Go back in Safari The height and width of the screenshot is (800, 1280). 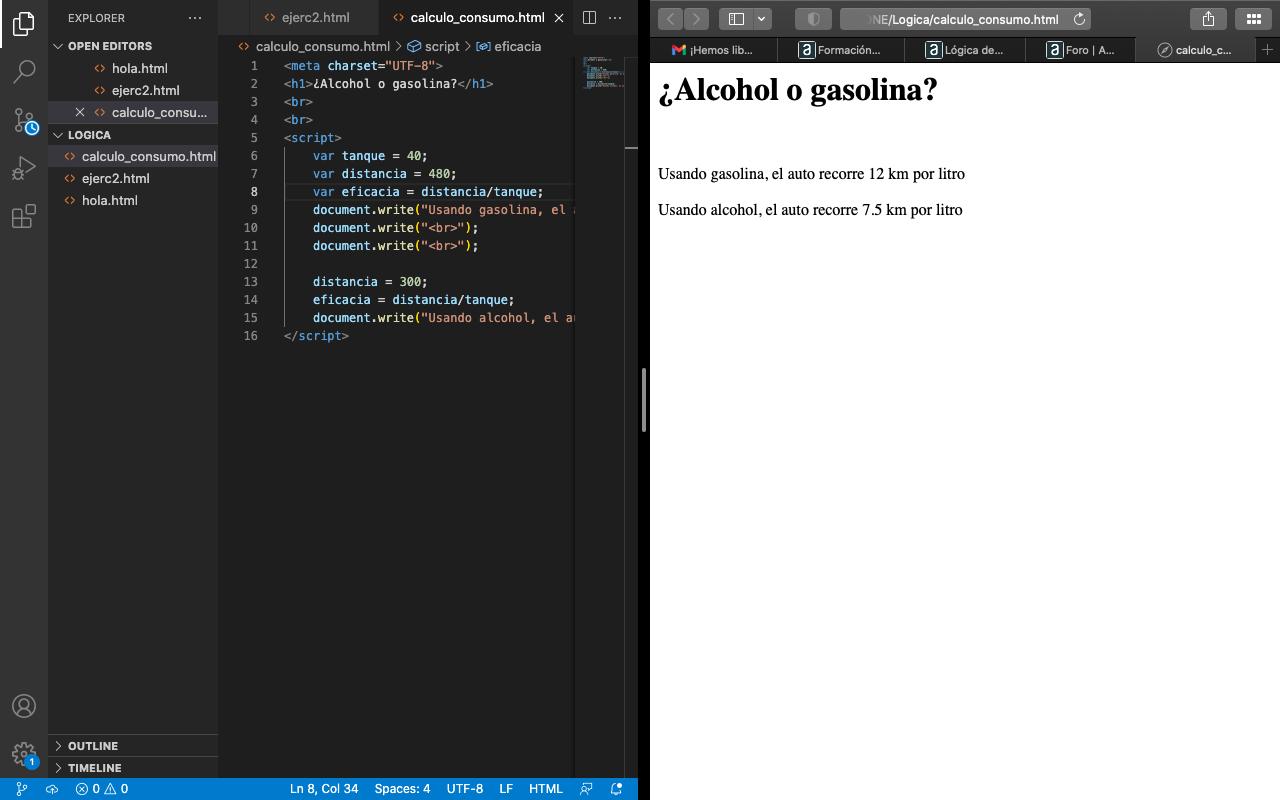coord(670,19)
